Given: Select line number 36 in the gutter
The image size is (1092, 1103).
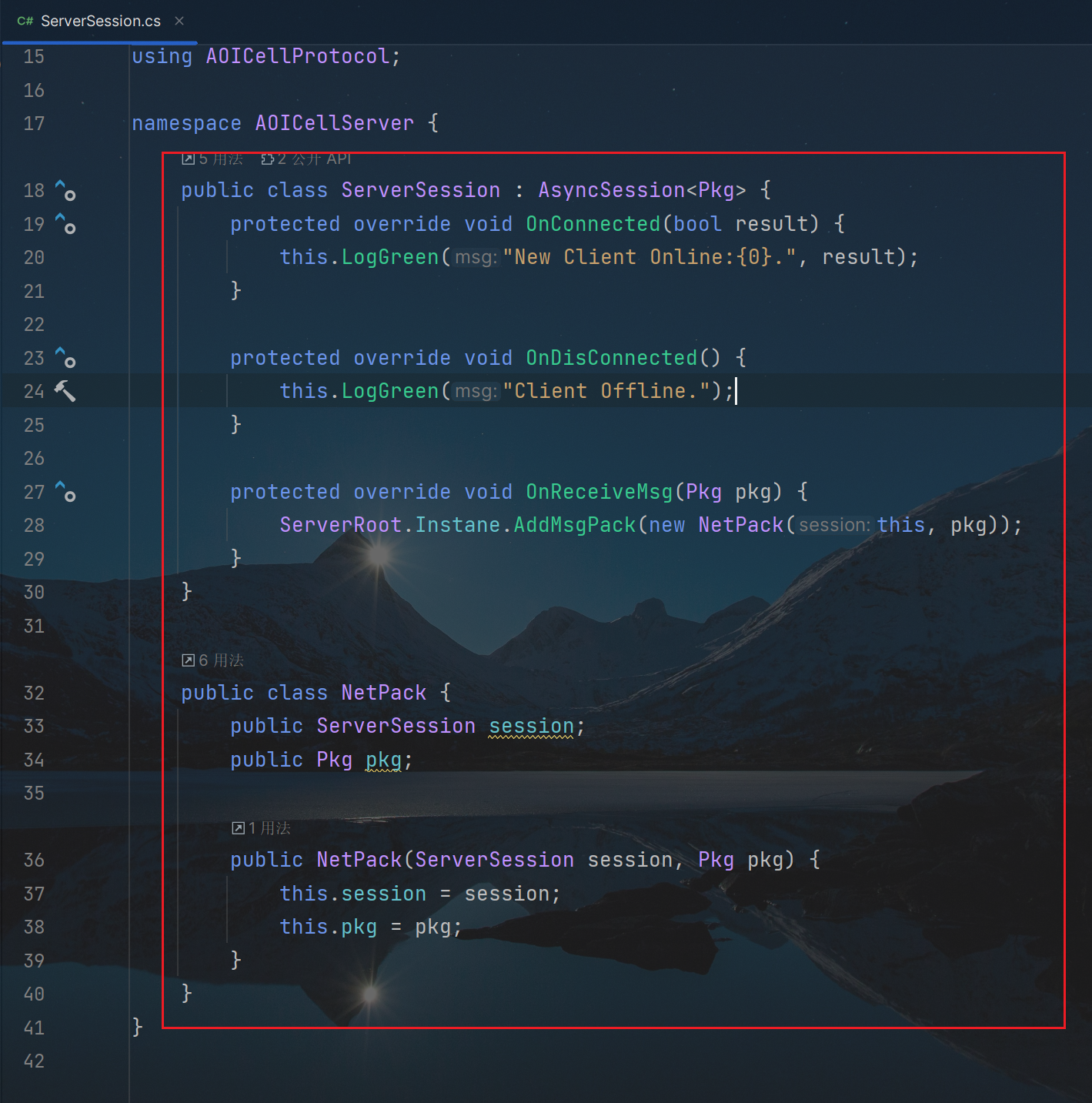Looking at the screenshot, I should click(x=34, y=860).
